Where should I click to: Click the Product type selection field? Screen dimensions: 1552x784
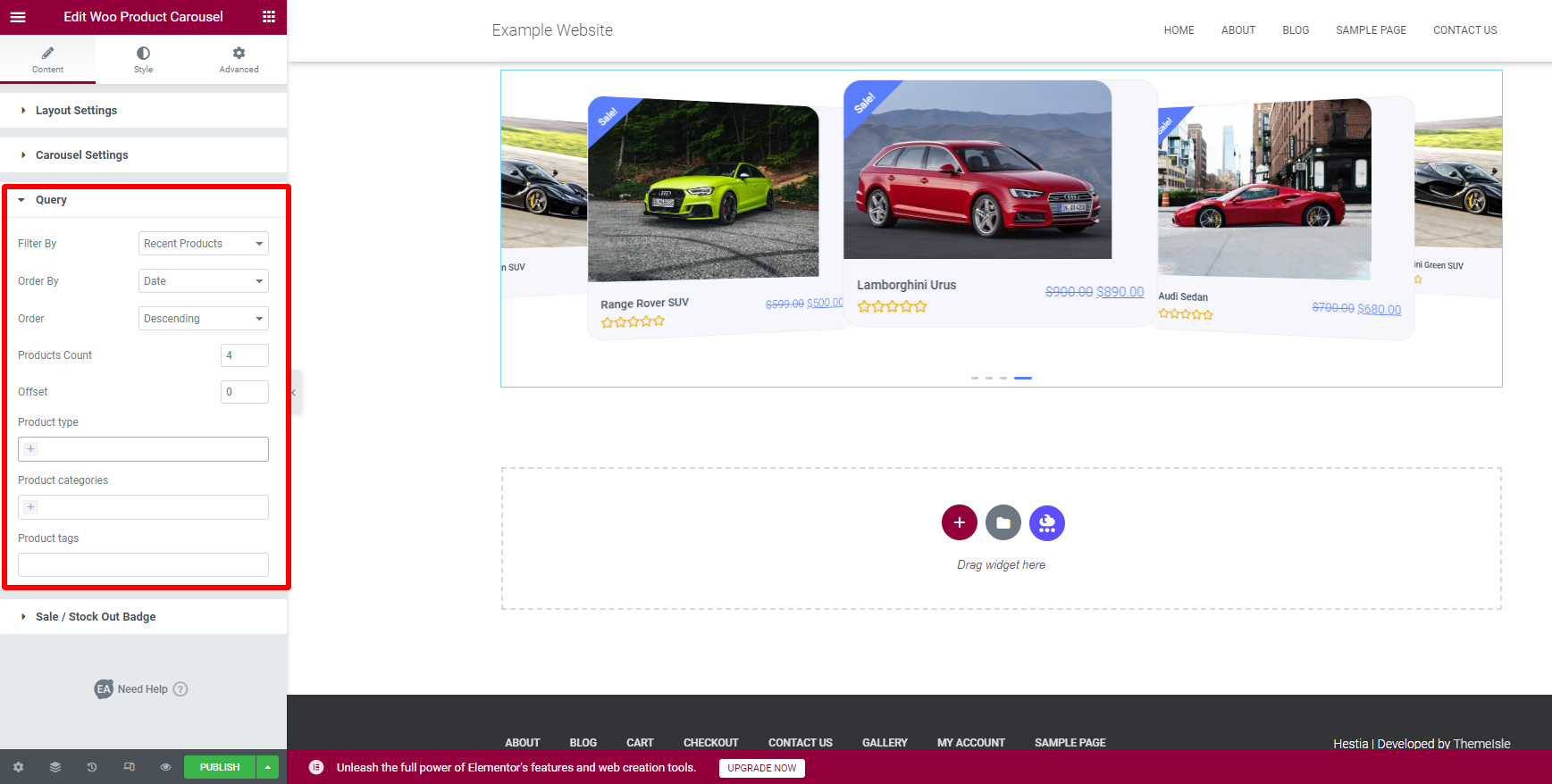pyautogui.click(x=143, y=449)
